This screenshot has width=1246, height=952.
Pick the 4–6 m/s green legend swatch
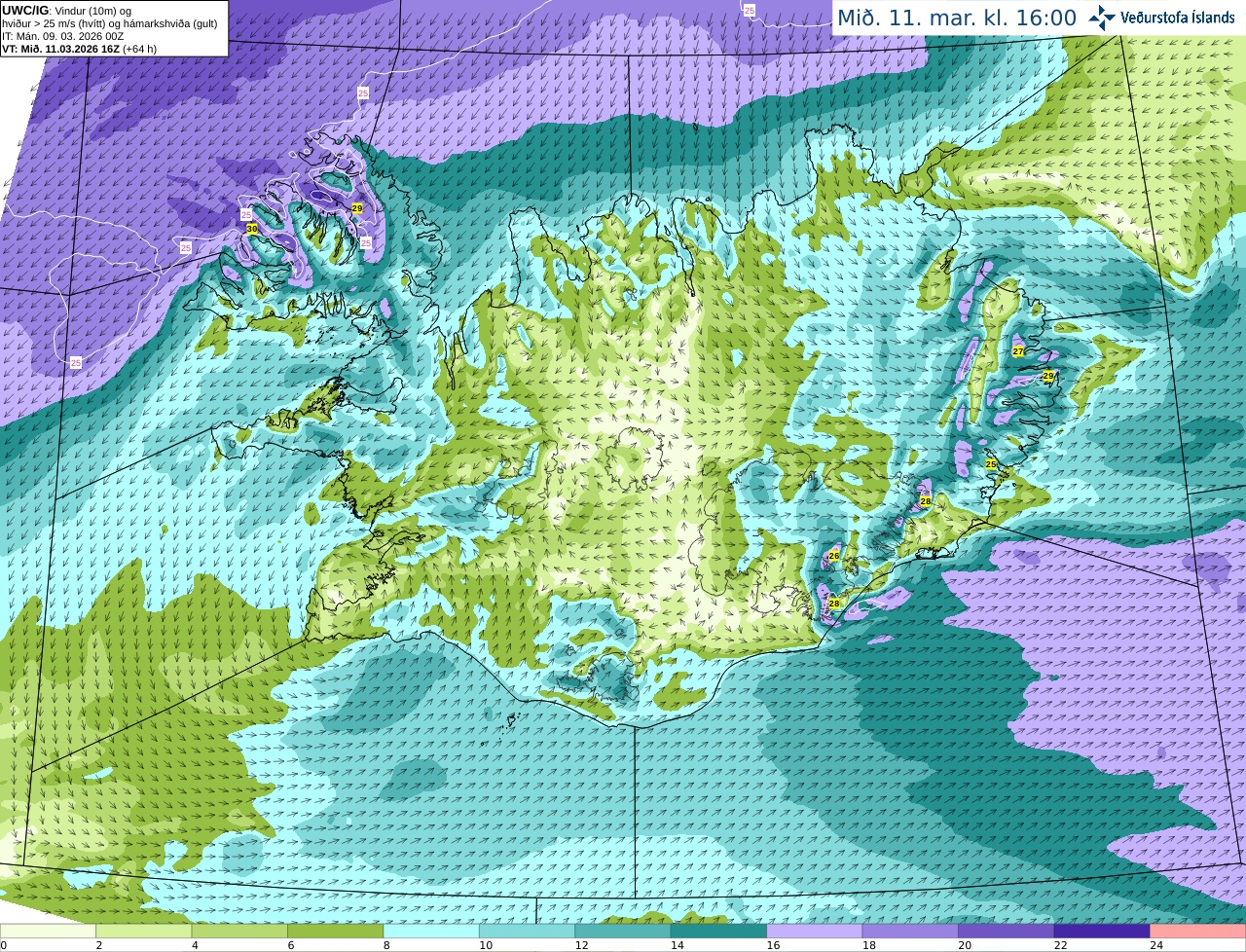tap(239, 931)
